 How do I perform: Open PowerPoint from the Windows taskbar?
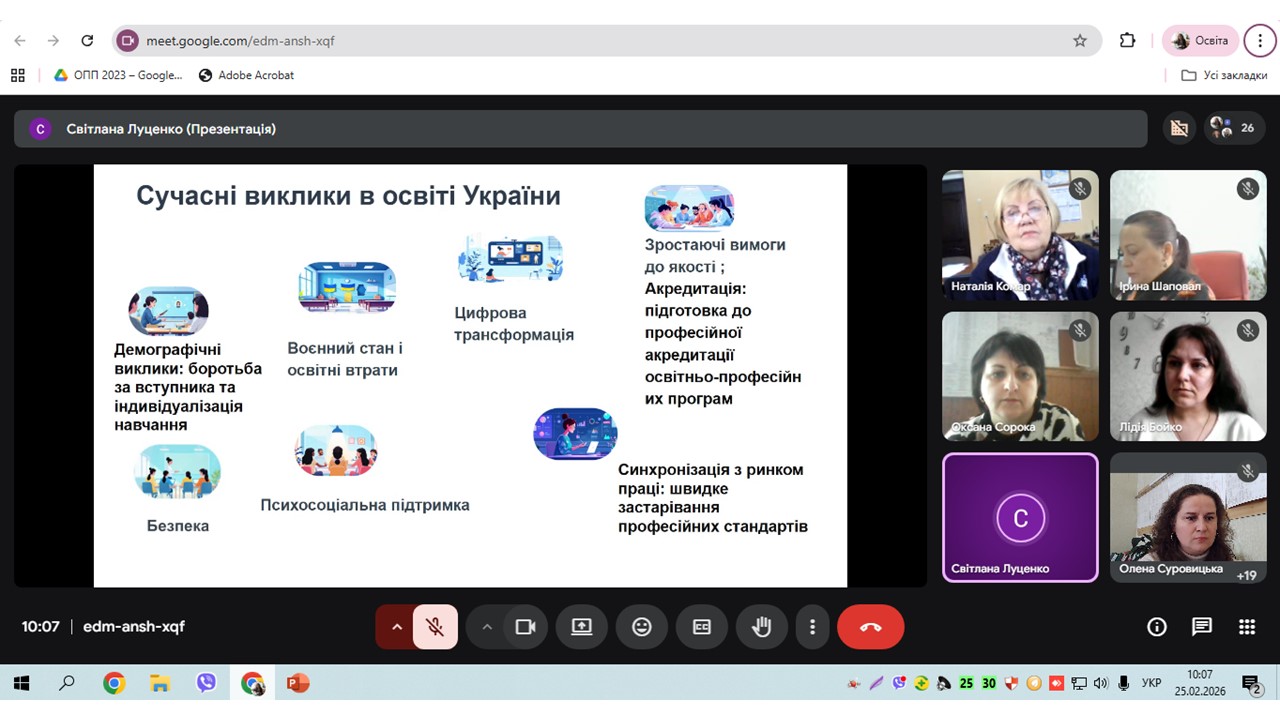coord(297,684)
